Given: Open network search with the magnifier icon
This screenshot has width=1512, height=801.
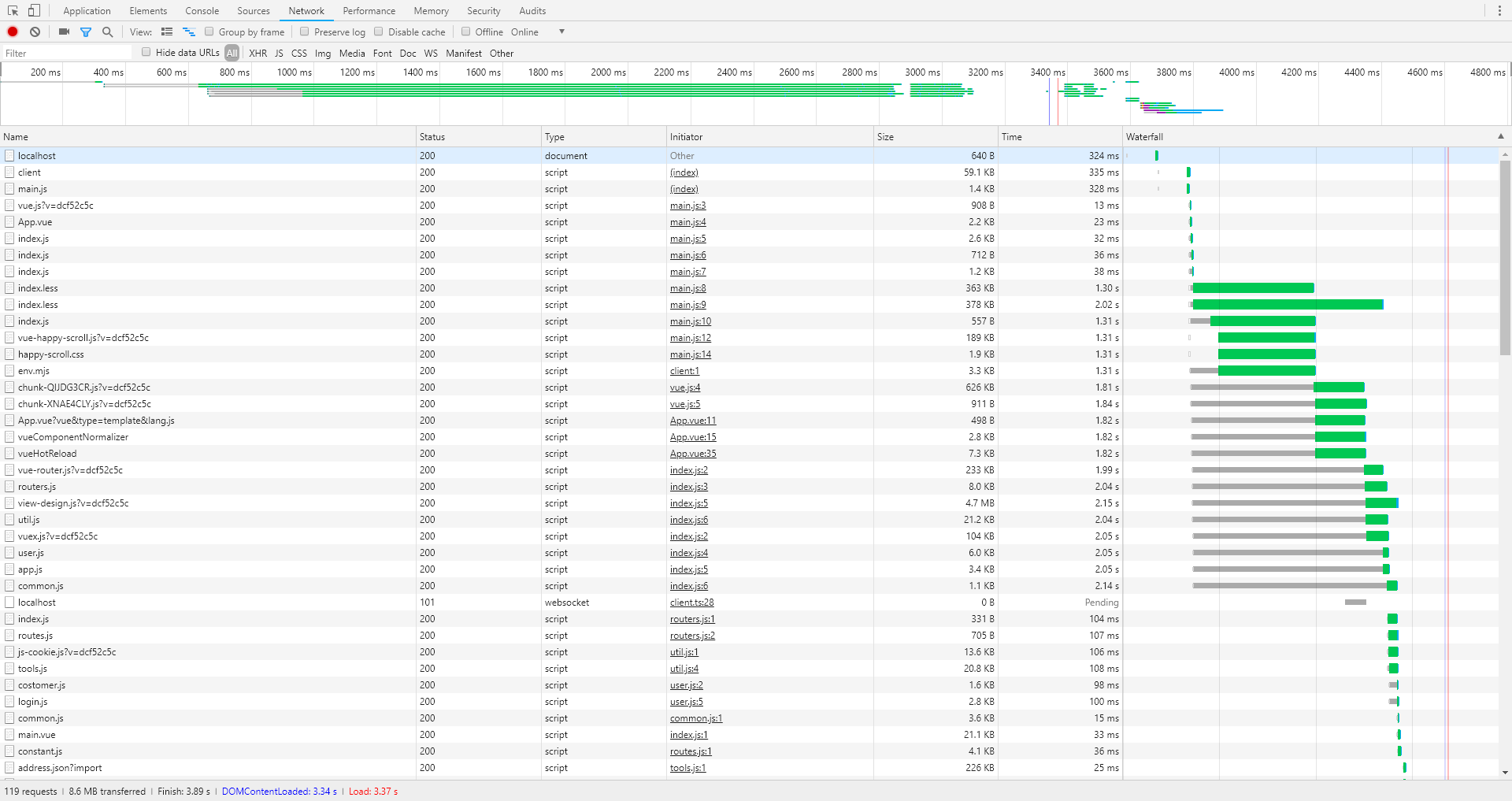Looking at the screenshot, I should click(108, 32).
